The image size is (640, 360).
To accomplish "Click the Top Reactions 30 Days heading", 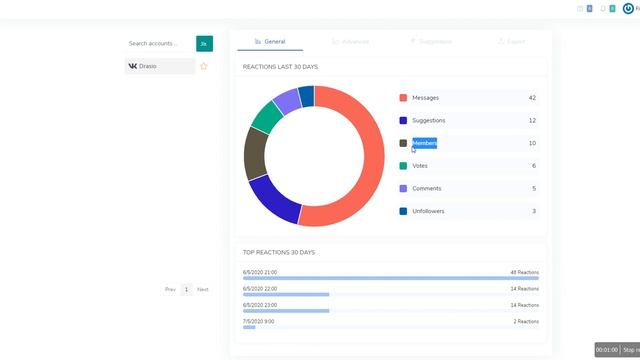I will click(279, 253).
